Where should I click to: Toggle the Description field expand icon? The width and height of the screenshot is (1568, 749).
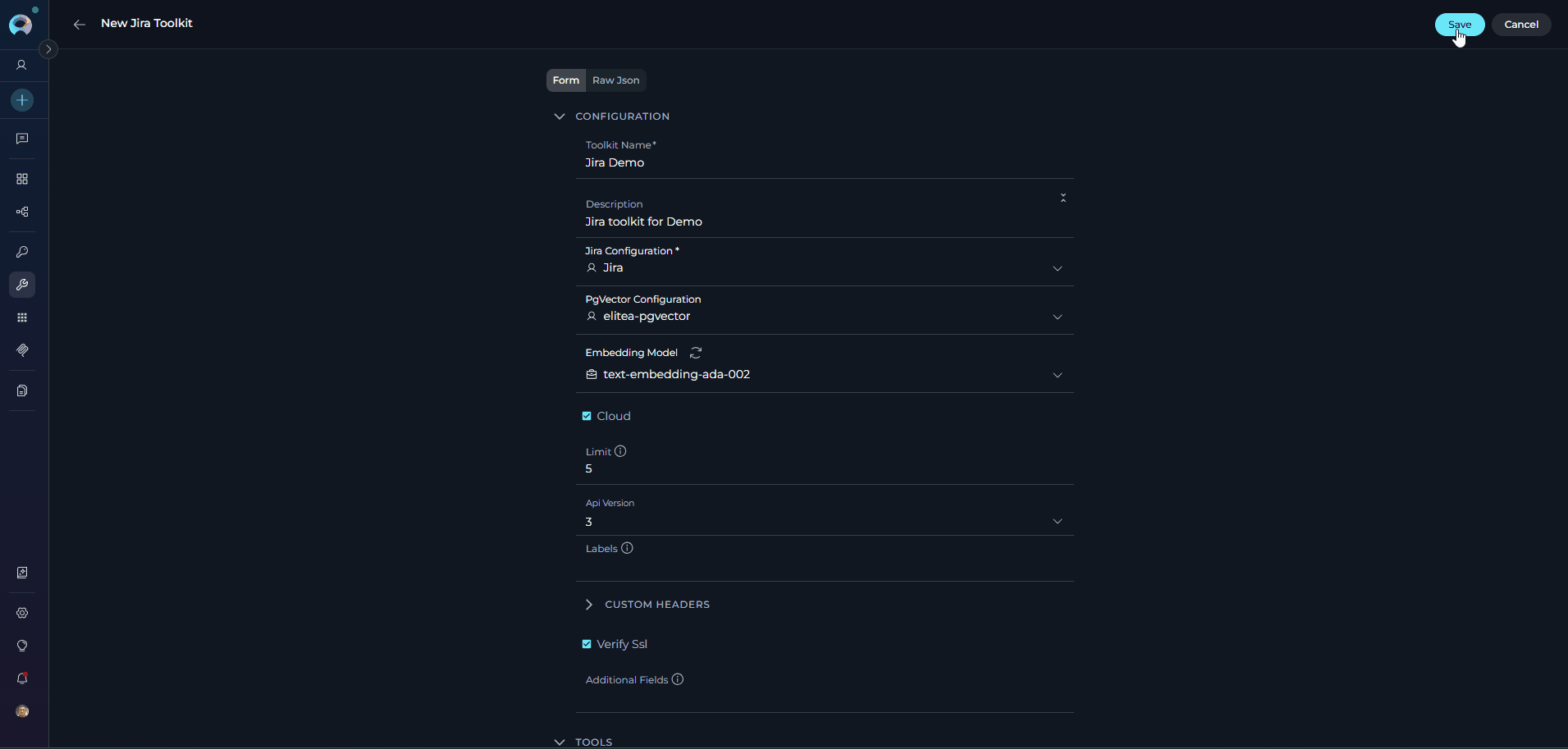pyautogui.click(x=1063, y=198)
